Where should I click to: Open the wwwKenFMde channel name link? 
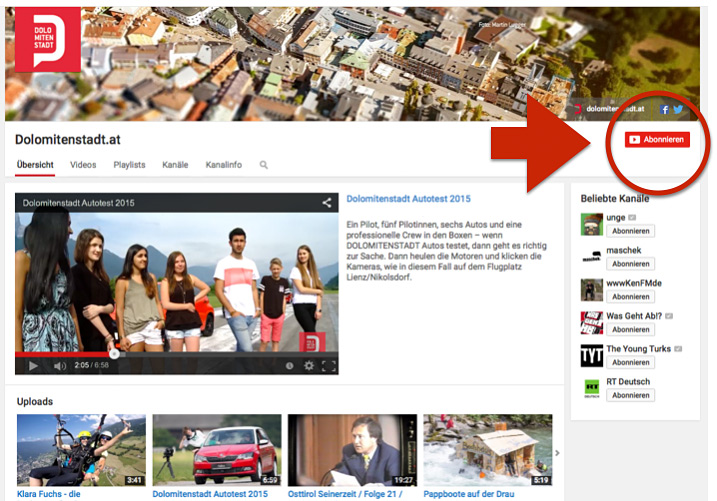click(x=634, y=283)
